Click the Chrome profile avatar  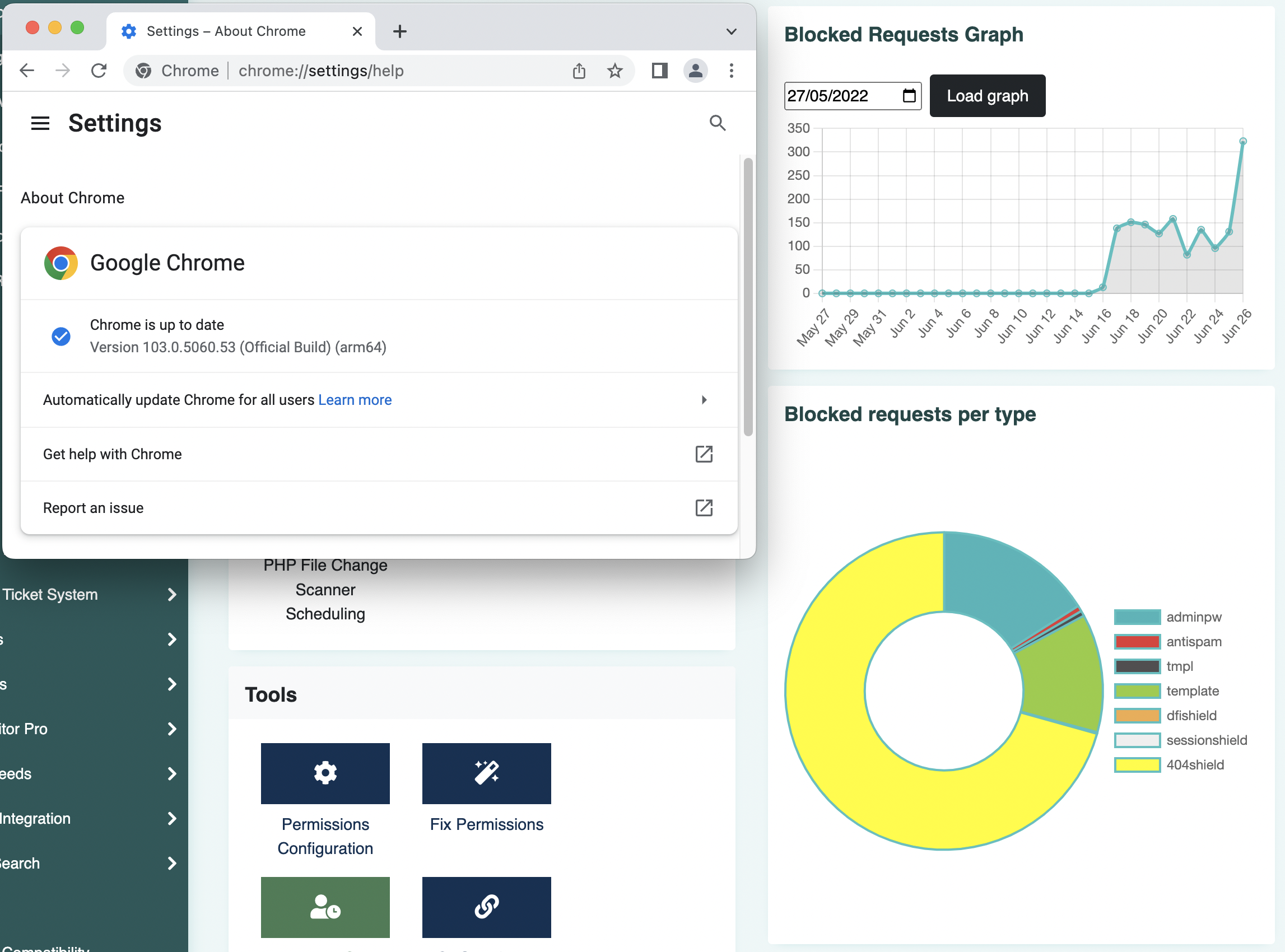[x=695, y=71]
